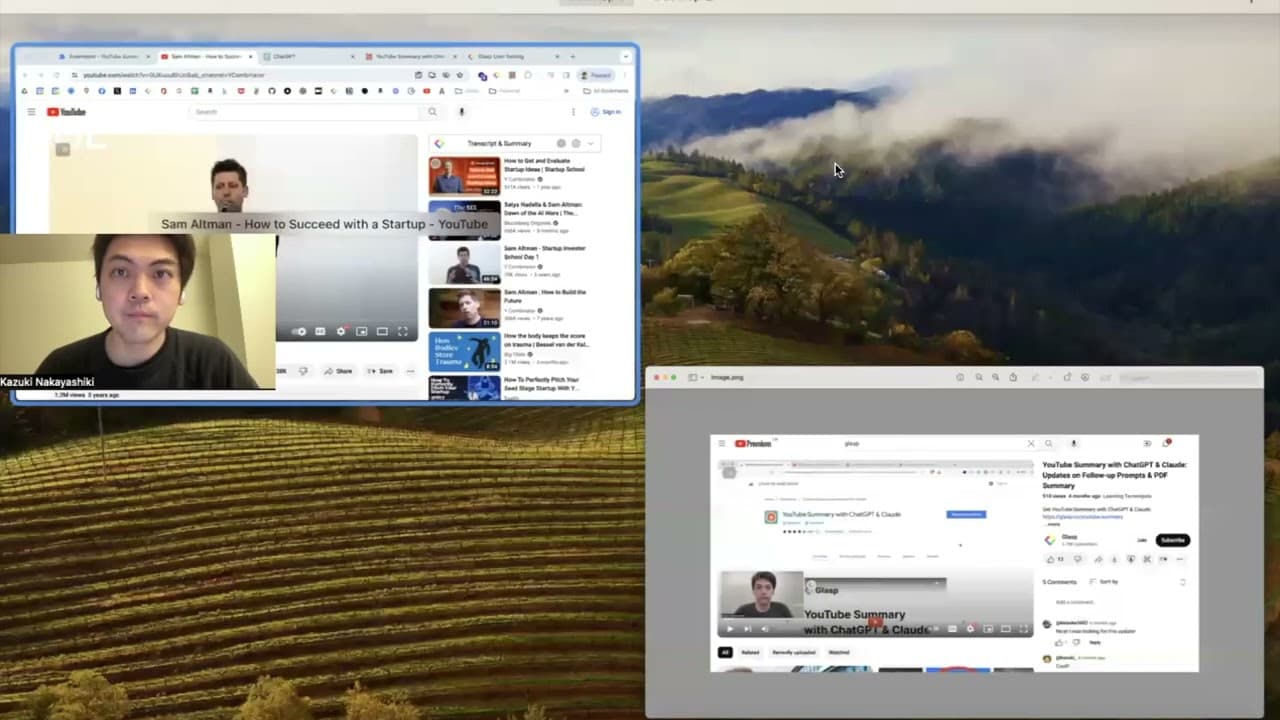The image size is (1280, 720).
Task: Start voice search with microphone icon
Action: tap(461, 112)
